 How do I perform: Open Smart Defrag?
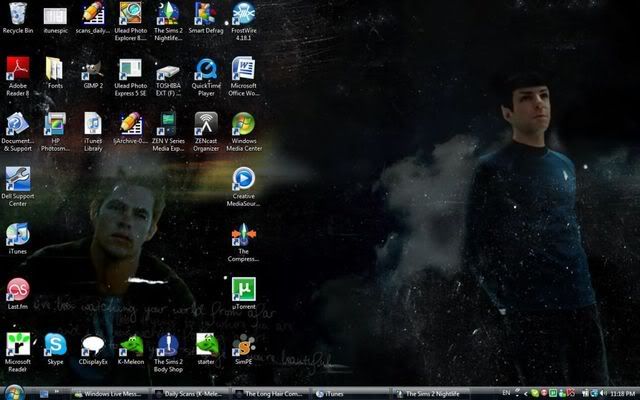[206, 18]
